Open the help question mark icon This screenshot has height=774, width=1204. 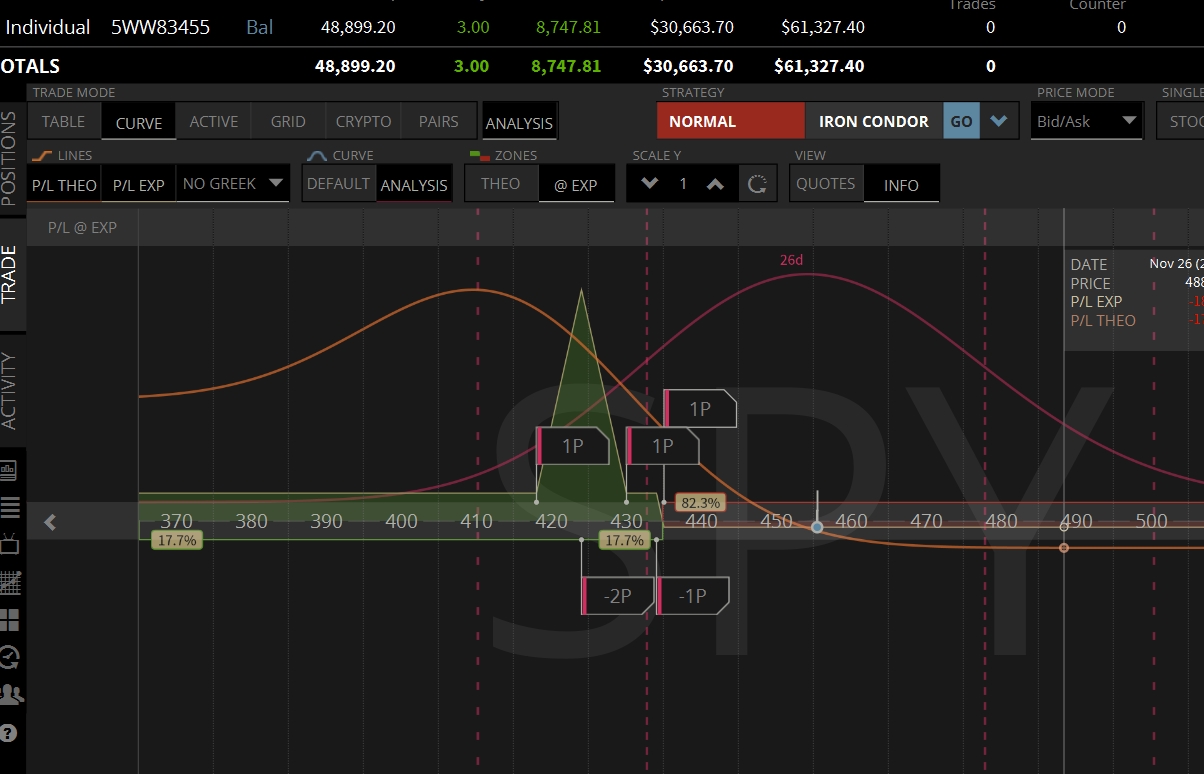point(10,732)
